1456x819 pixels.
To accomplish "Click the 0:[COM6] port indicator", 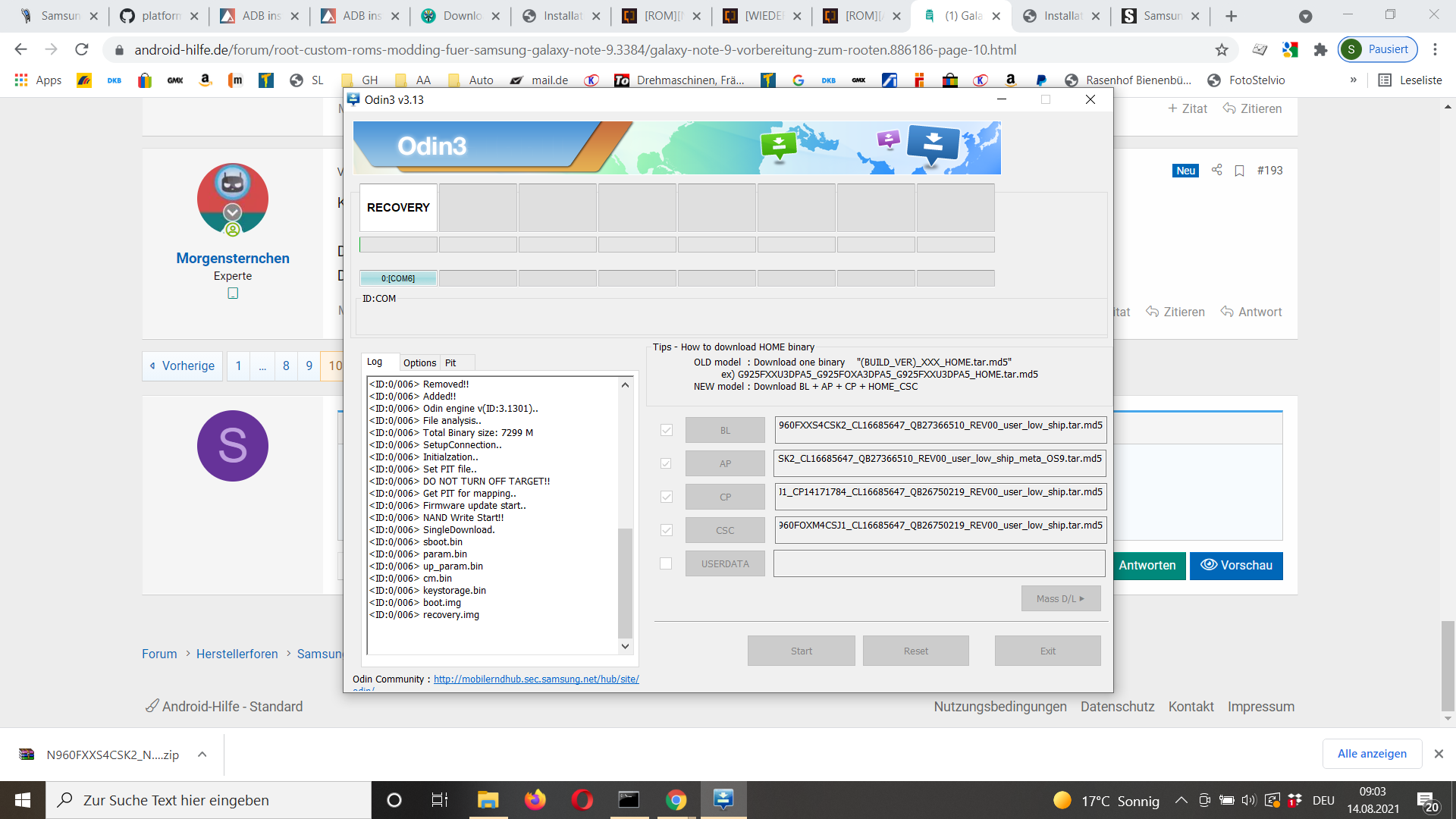I will click(398, 278).
